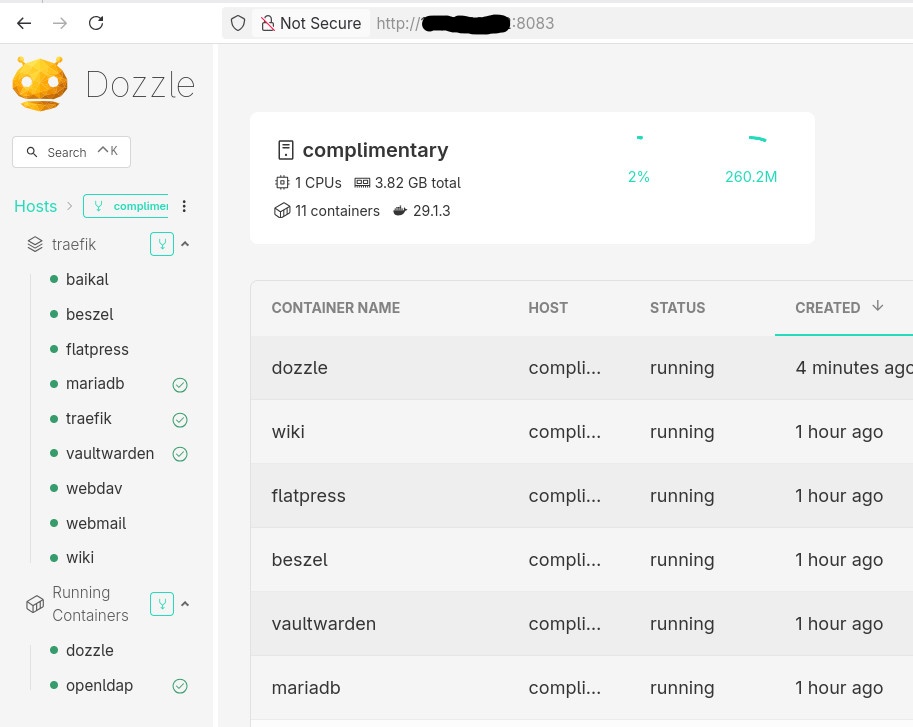The height and width of the screenshot is (727, 913).
Task: Click the merge icon next to Running Containers
Action: click(162, 604)
